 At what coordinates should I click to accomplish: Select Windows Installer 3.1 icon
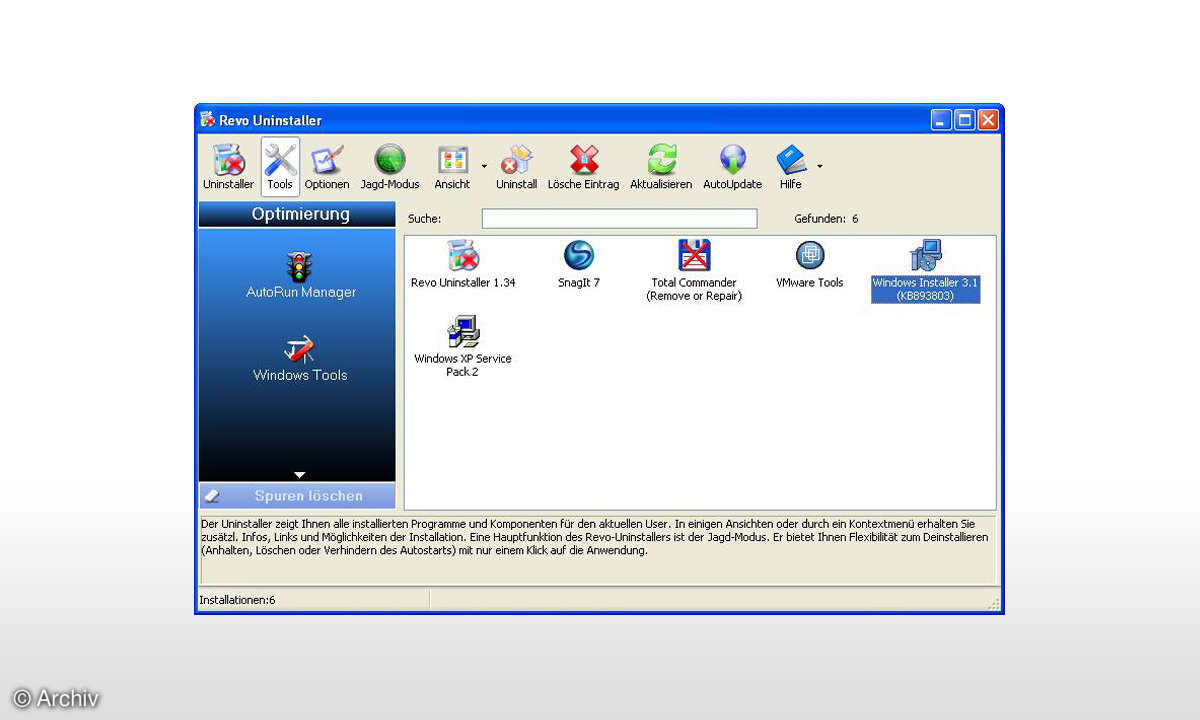[925, 256]
